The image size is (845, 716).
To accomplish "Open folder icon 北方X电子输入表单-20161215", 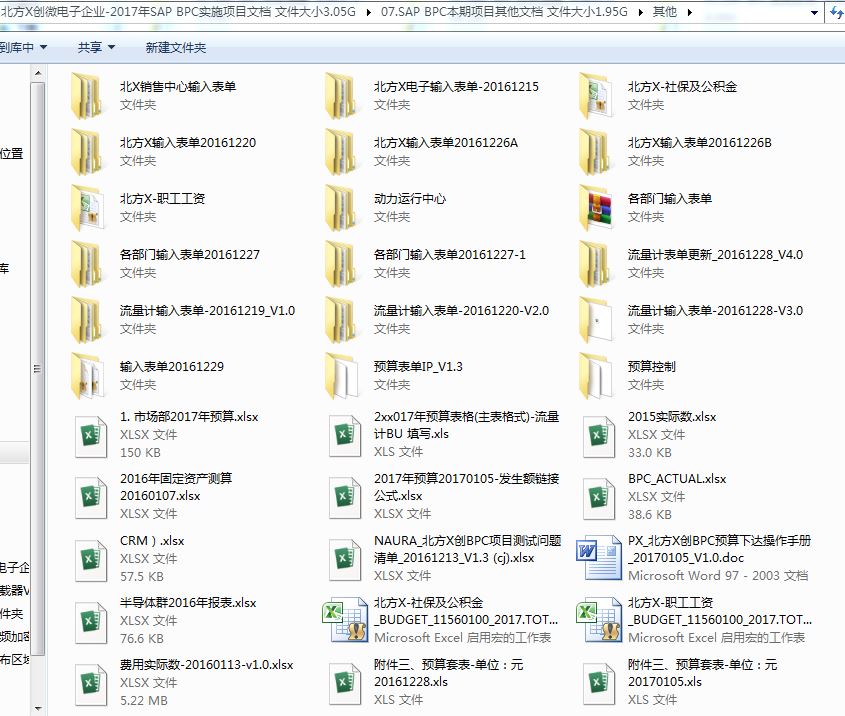I will pyautogui.click(x=341, y=96).
